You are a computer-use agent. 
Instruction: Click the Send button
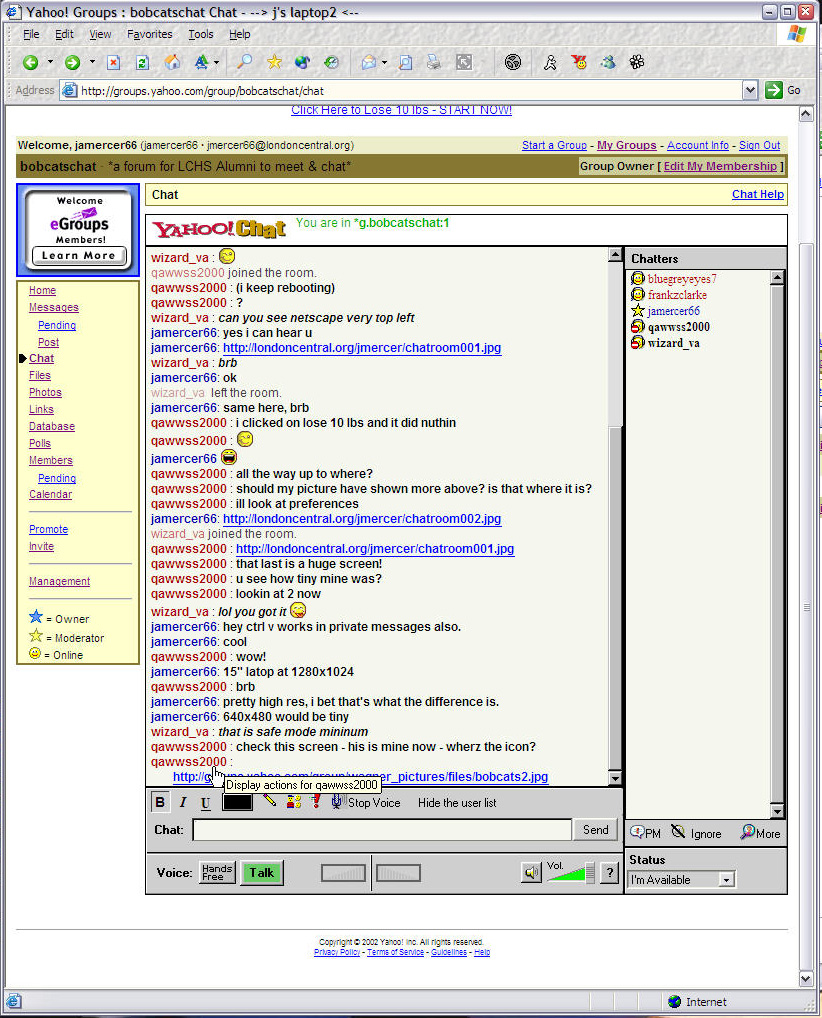point(595,830)
